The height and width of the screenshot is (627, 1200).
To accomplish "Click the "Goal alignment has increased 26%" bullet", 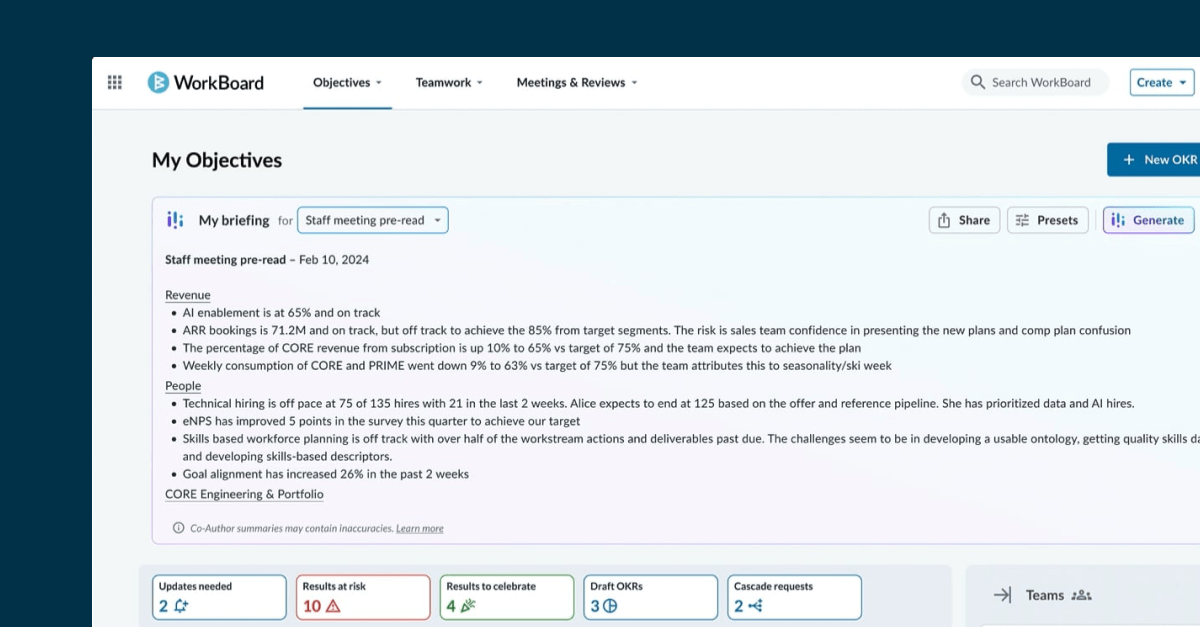I will [x=326, y=474].
